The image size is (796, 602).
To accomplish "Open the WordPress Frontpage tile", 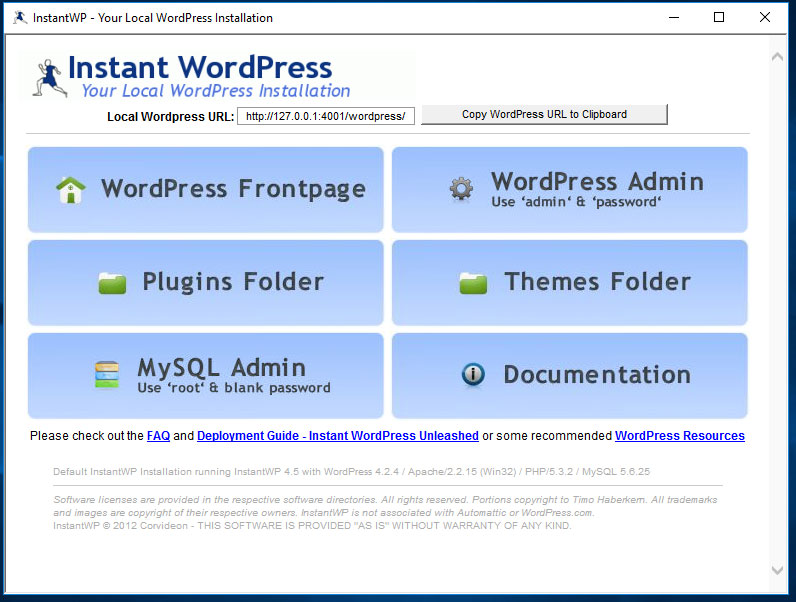I will 206,190.
